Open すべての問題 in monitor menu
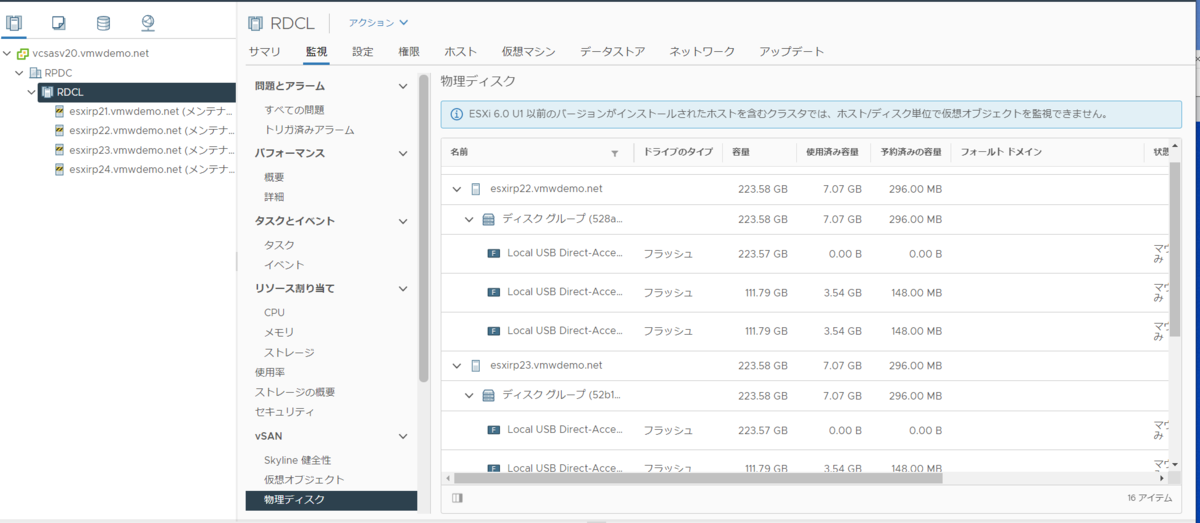The width and height of the screenshot is (1200, 523). click(294, 110)
